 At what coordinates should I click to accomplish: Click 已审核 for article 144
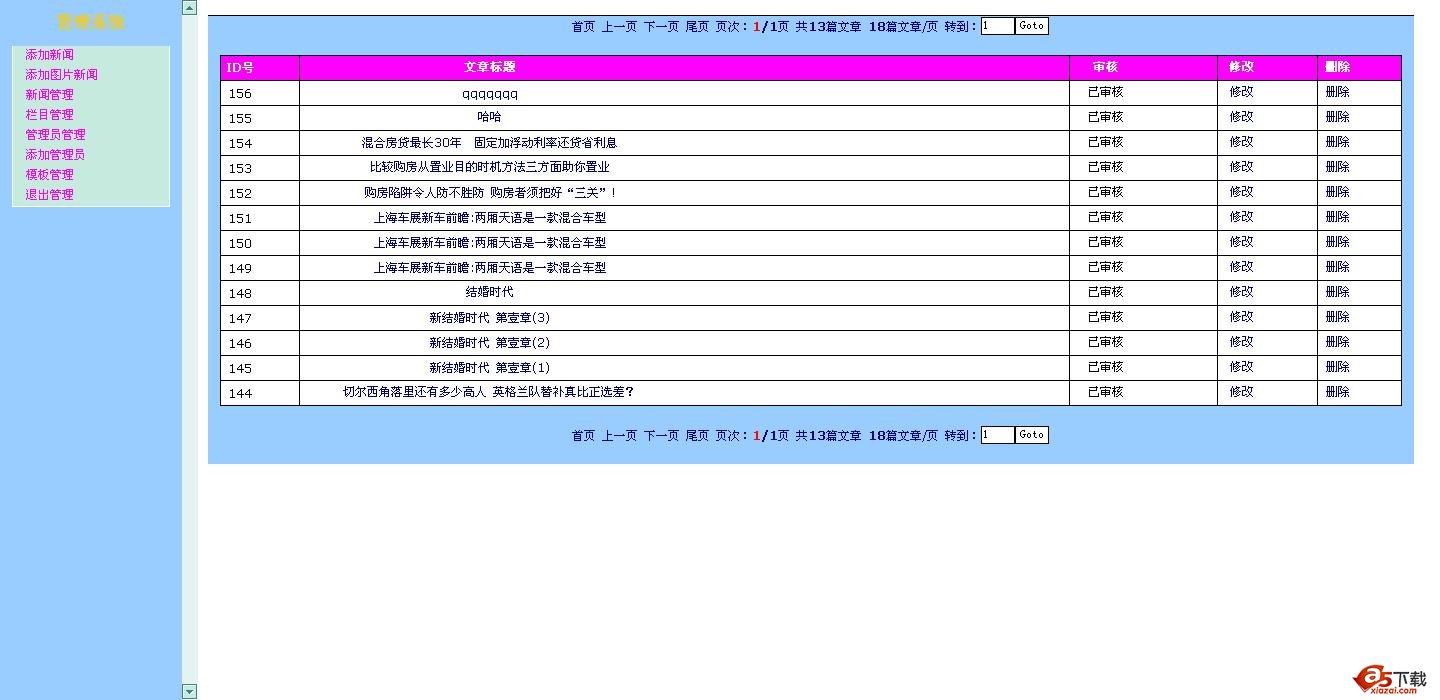point(1105,392)
